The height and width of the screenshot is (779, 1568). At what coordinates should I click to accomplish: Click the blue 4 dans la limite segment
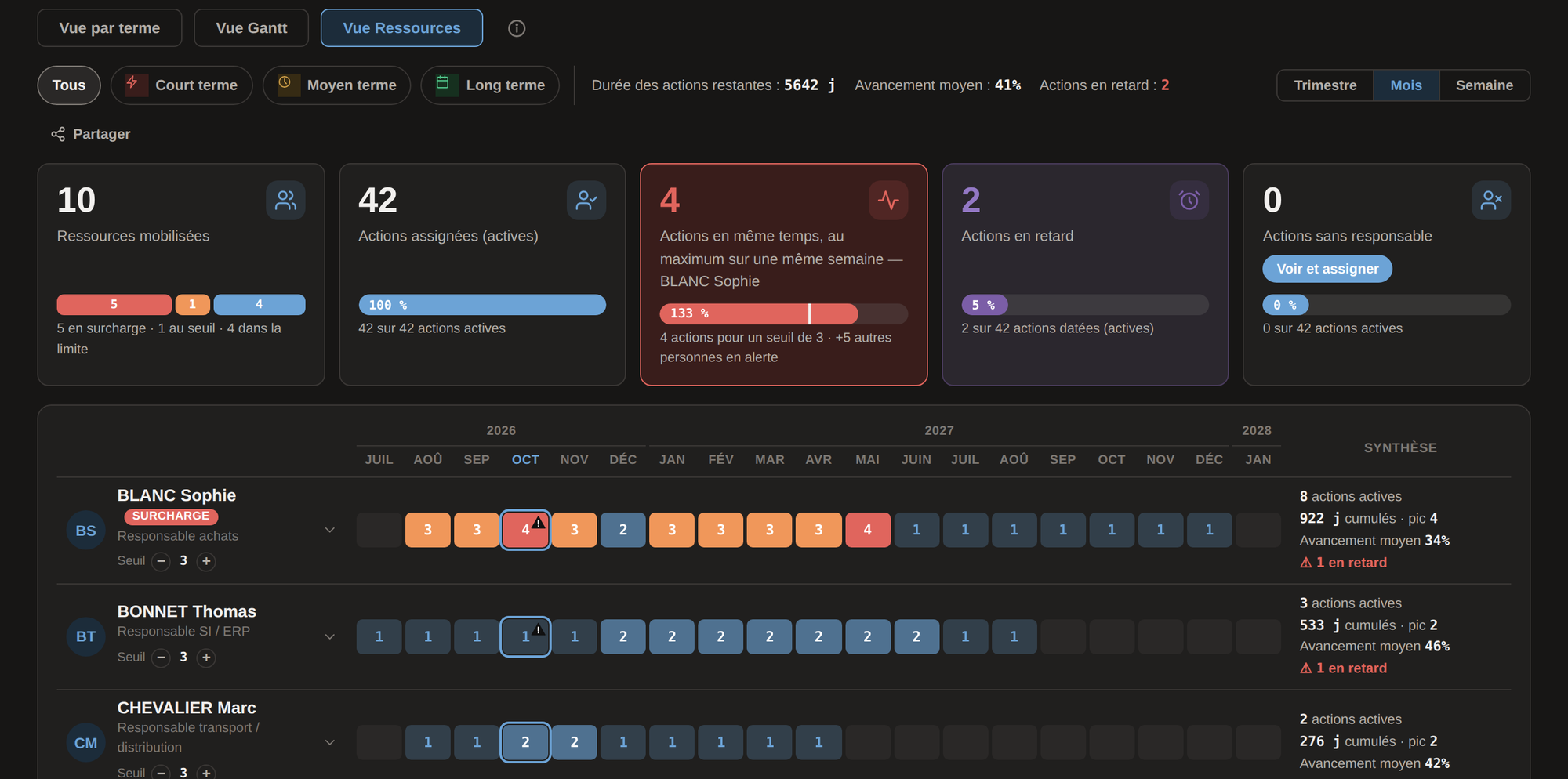pos(260,305)
